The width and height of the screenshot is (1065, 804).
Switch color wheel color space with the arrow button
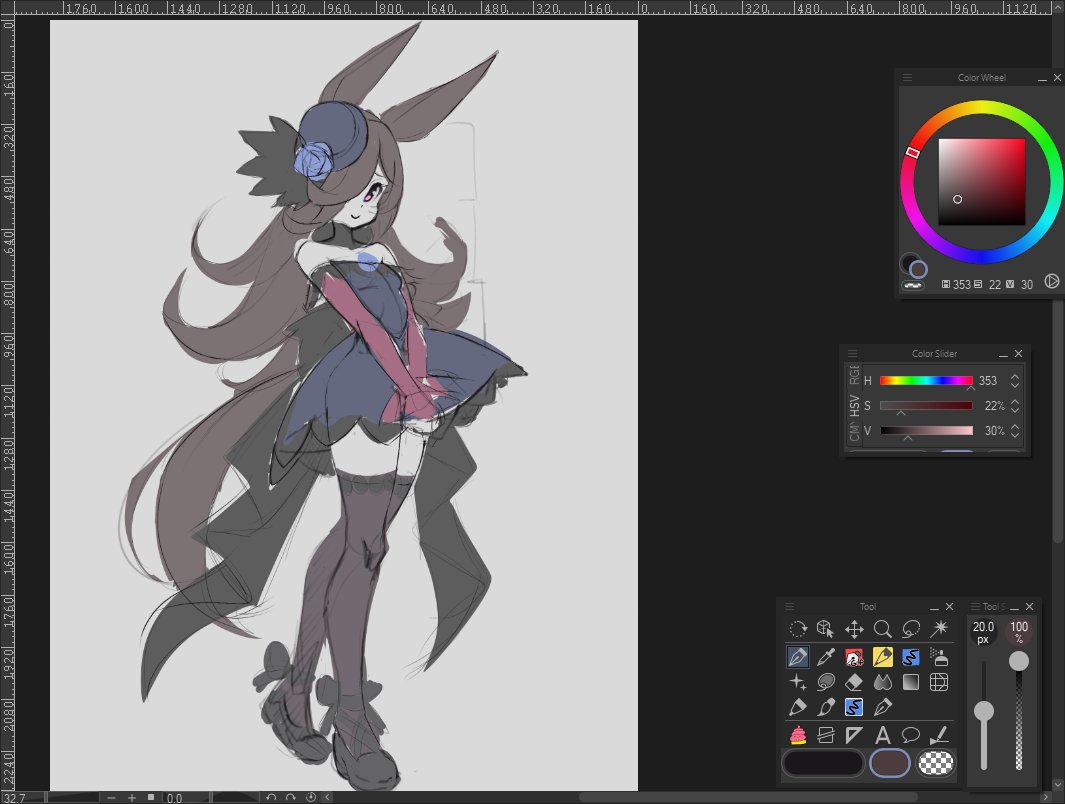tap(1051, 281)
